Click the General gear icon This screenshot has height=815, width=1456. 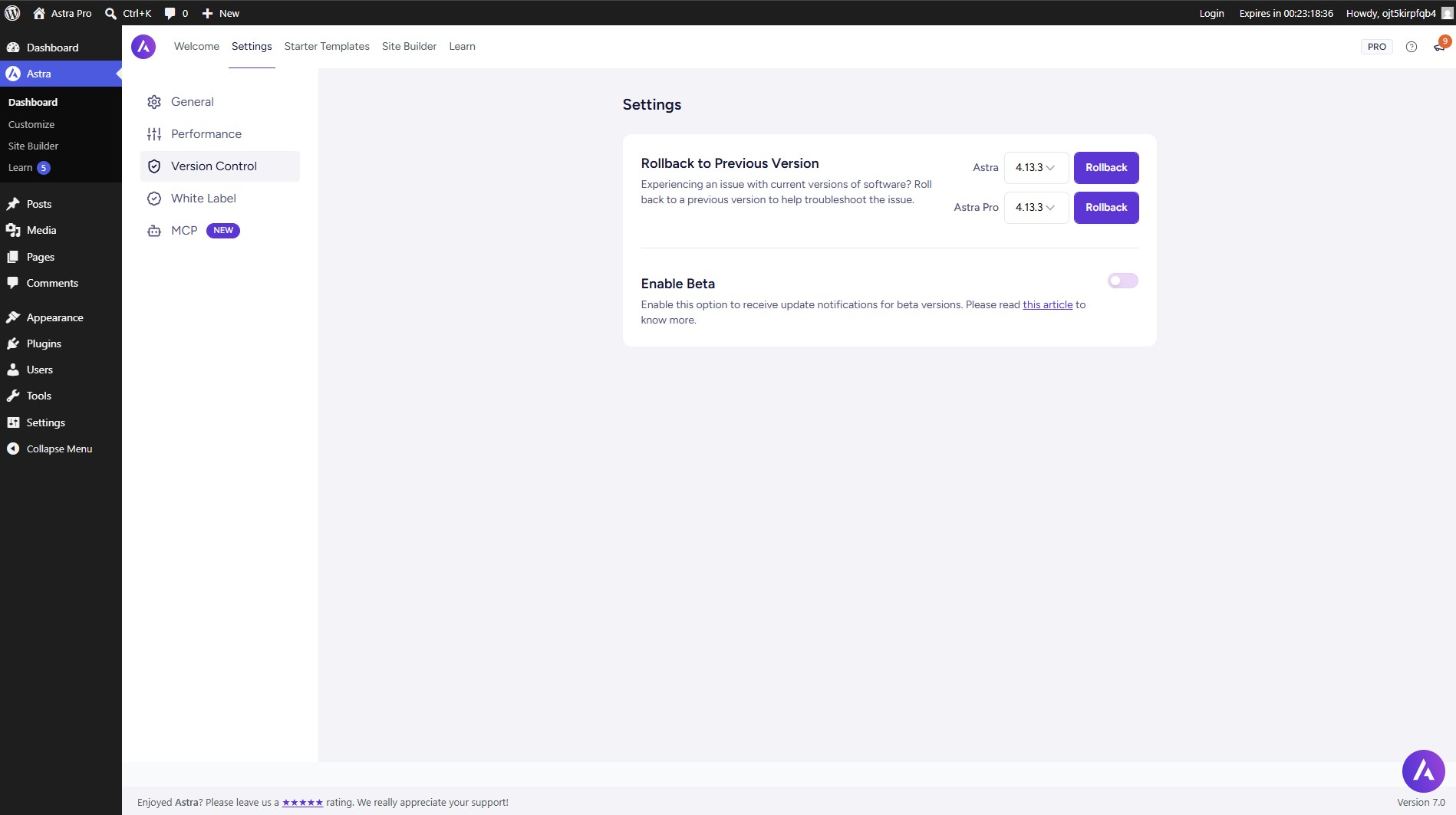tap(154, 102)
